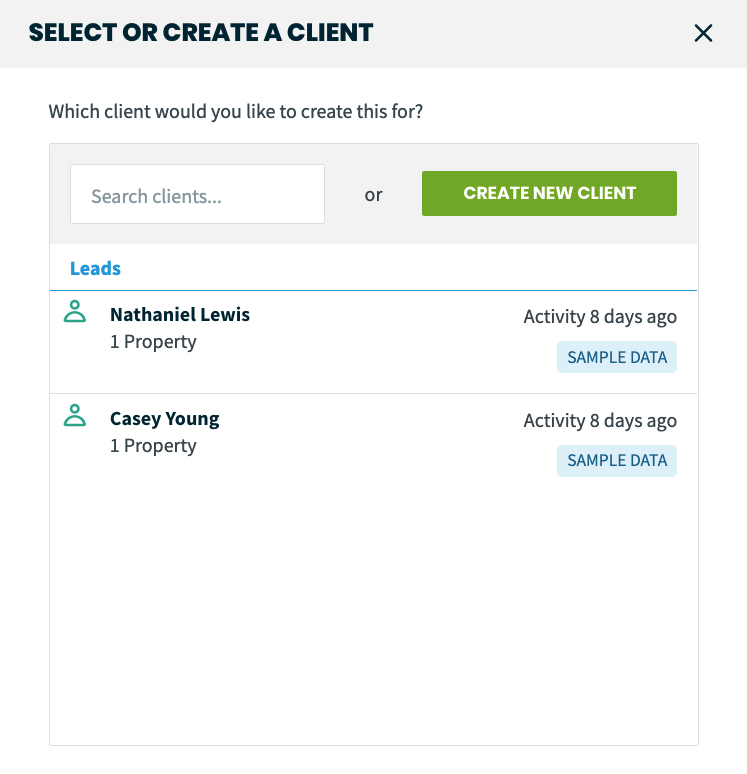Viewport: 747px width, 774px height.
Task: Click the Sample Data badge for Nathaniel Lewis
Action: pyautogui.click(x=617, y=357)
